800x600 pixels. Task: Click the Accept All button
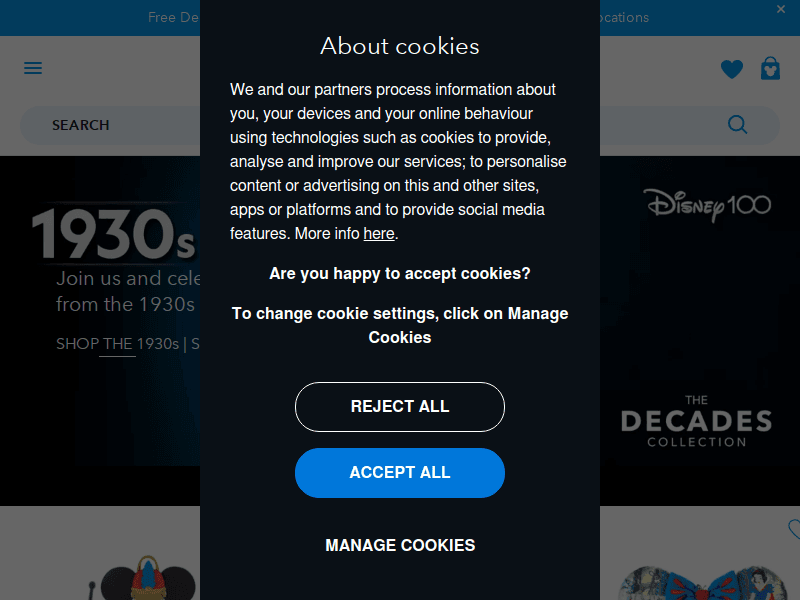[x=399, y=472]
